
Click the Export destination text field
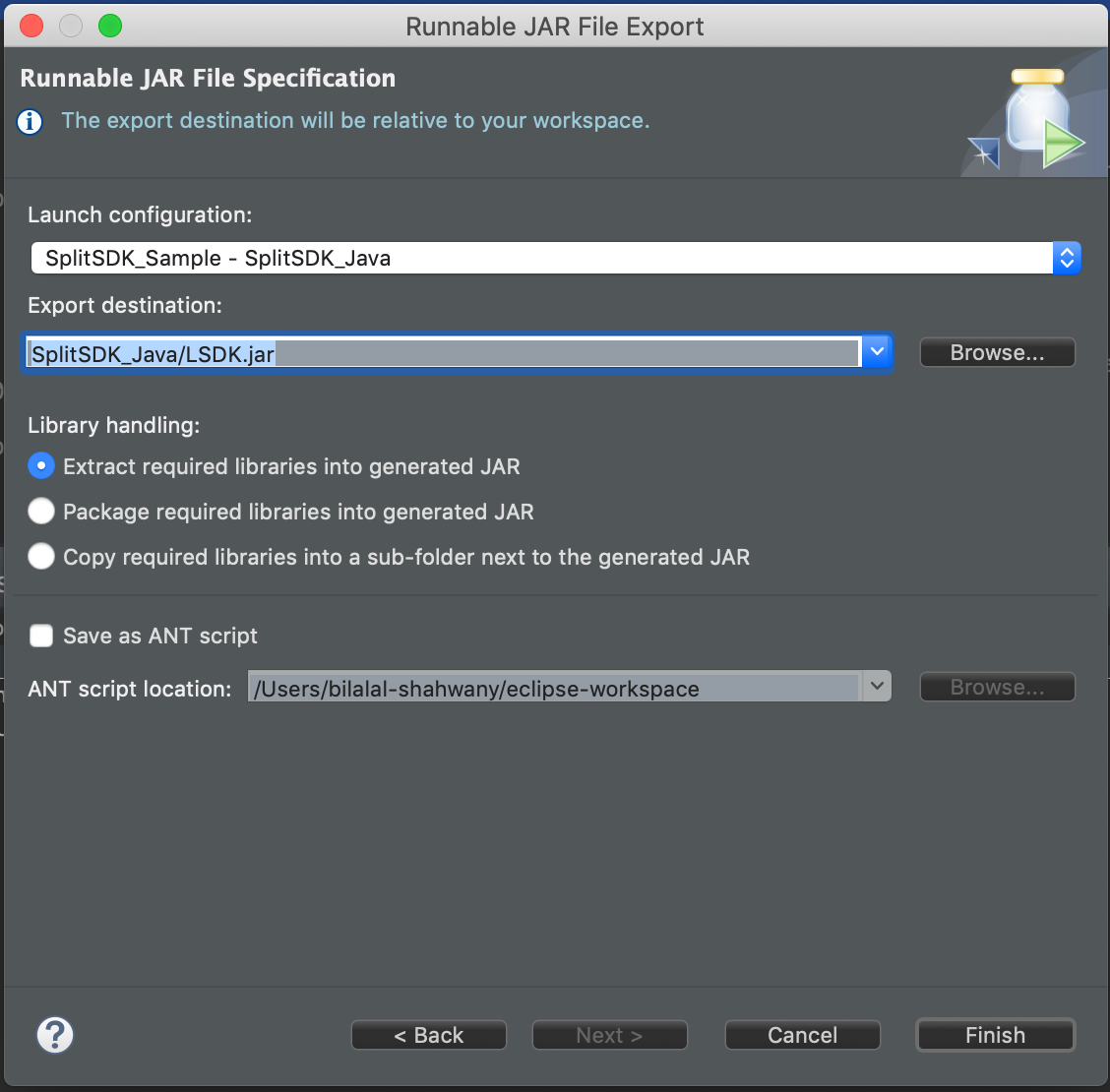443,353
